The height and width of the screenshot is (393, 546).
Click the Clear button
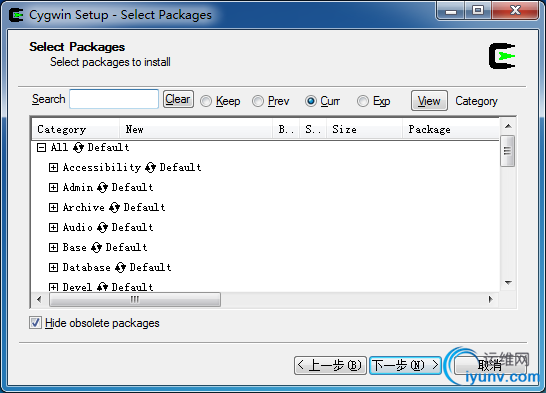[178, 99]
